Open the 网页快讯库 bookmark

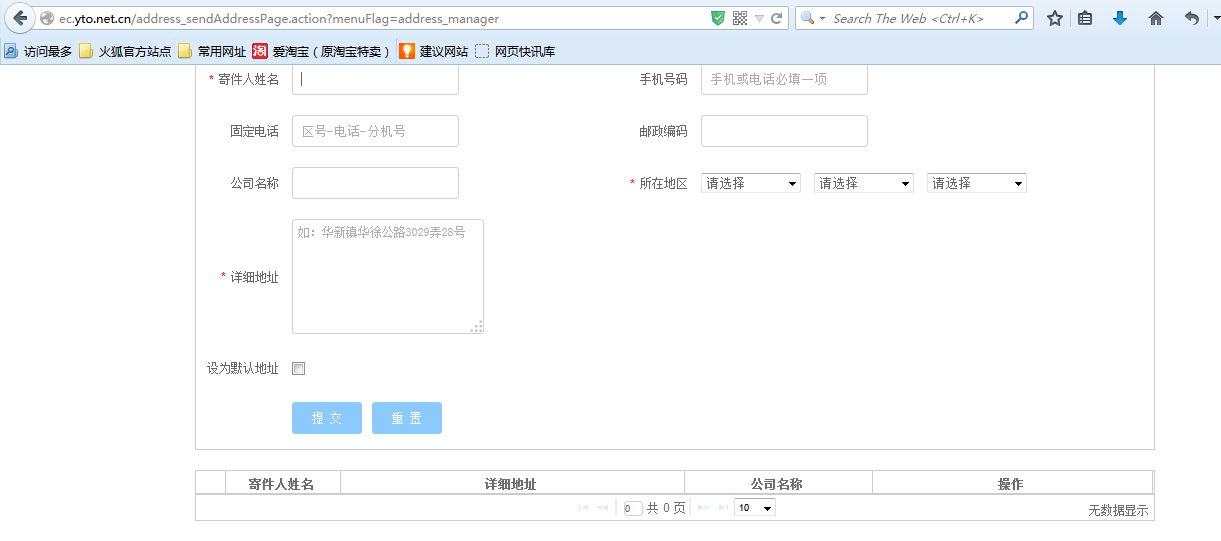click(x=515, y=51)
